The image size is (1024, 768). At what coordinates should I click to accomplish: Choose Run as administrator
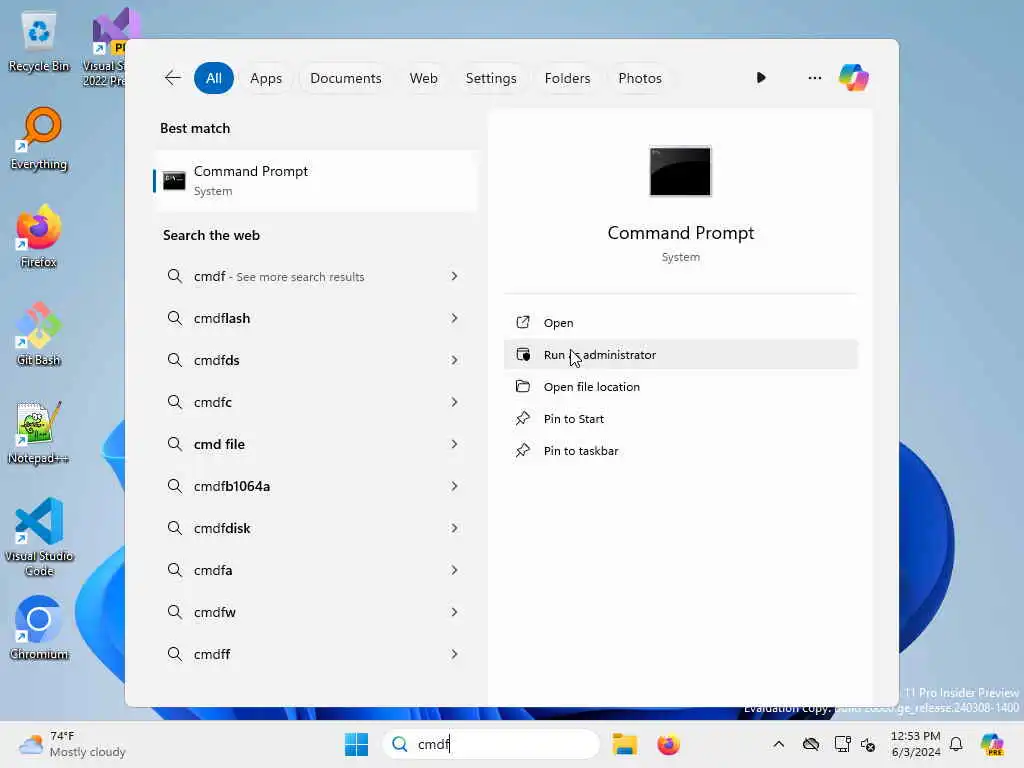(680, 355)
